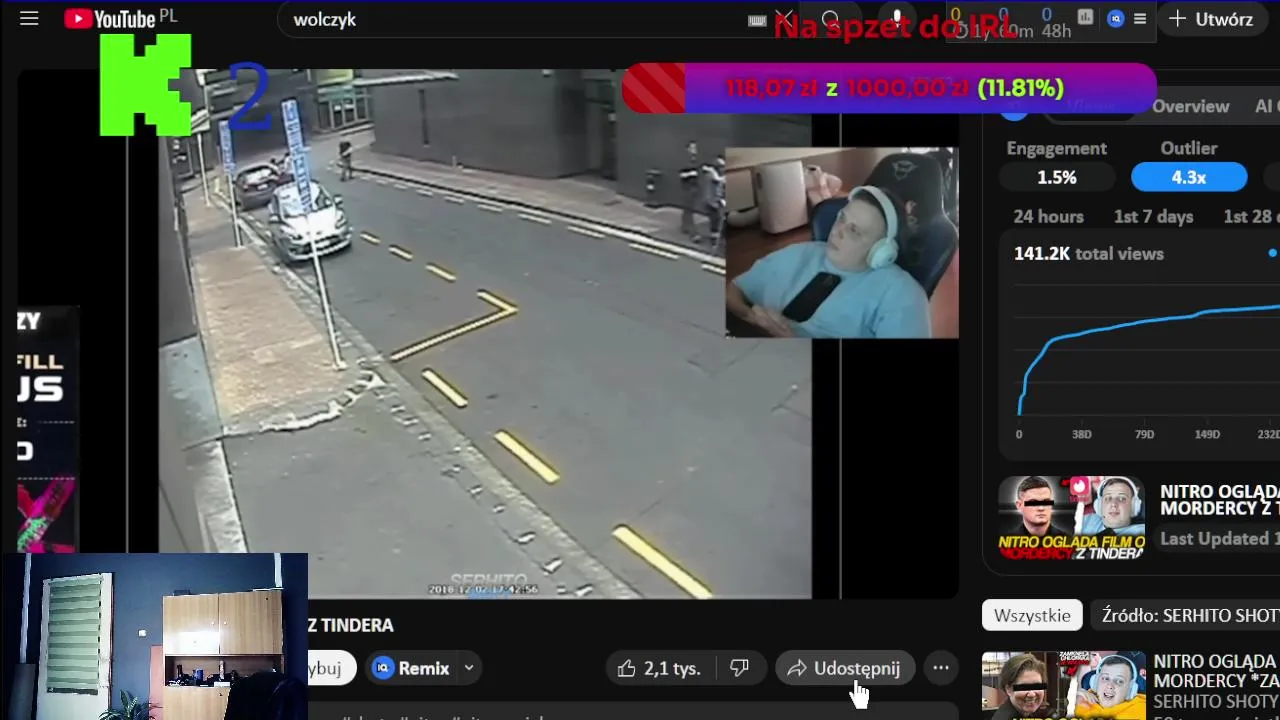Switch to the Overview tab in vidIQ panel

click(x=1190, y=106)
